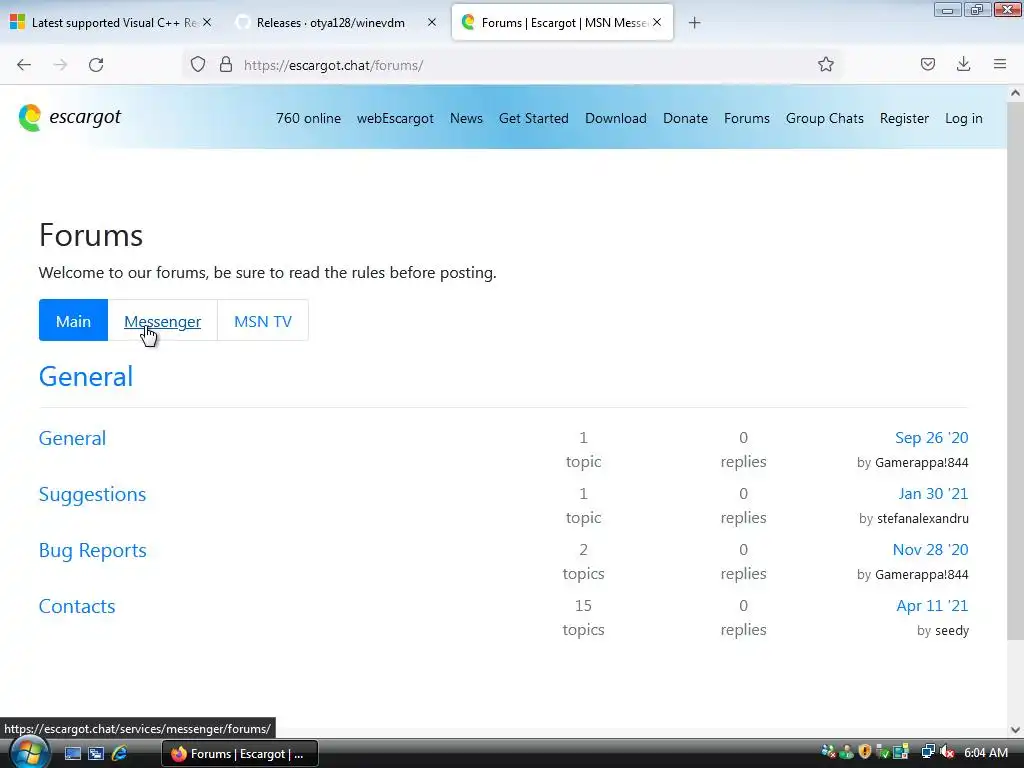
Task: Switch to Releases otya128/winevdm tab
Action: [x=336, y=23]
